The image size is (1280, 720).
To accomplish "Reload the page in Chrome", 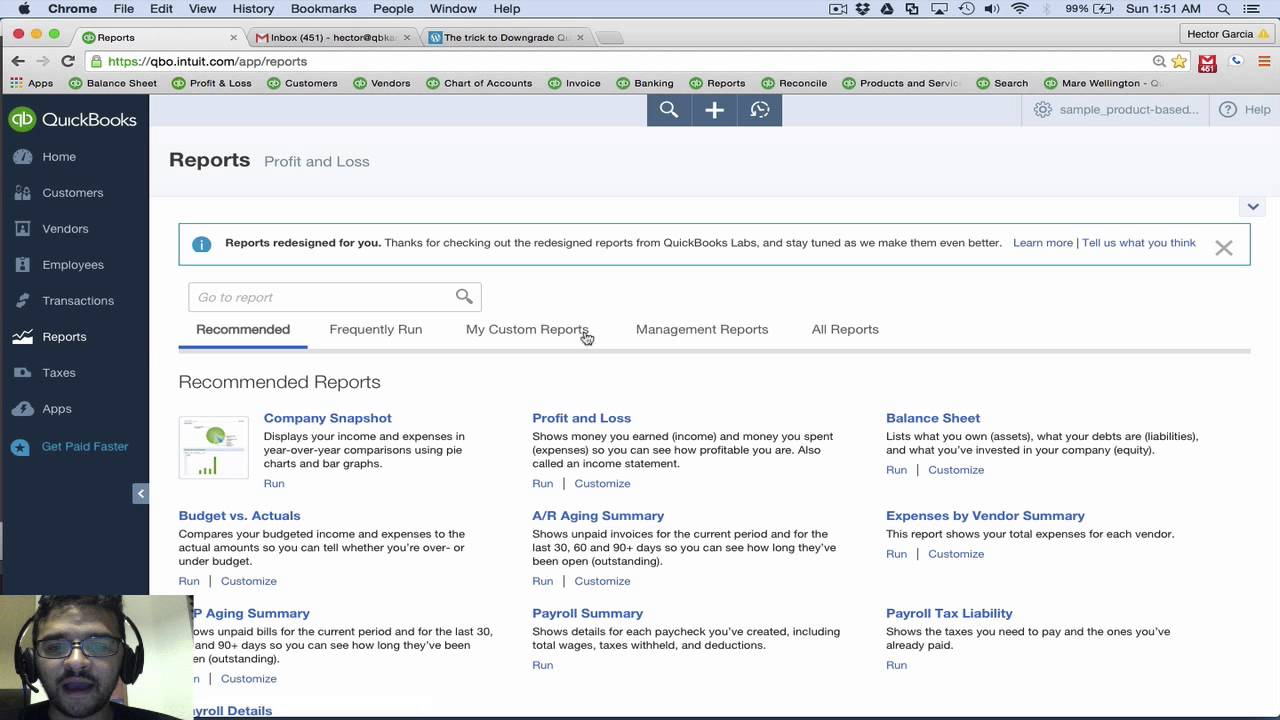I will pos(68,61).
